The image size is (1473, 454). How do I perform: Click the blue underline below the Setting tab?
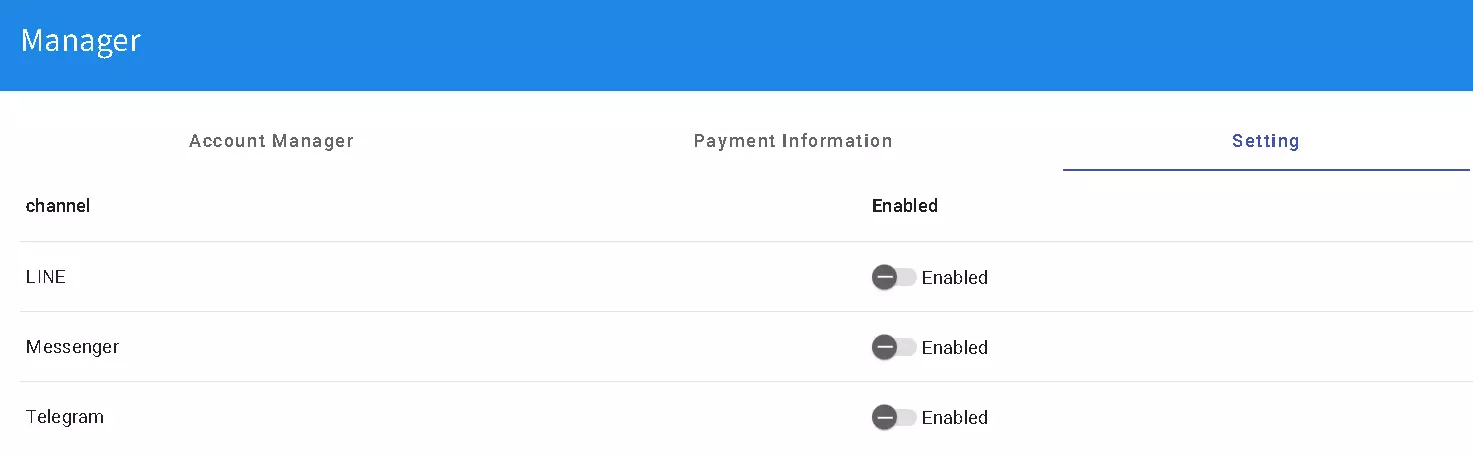1265,170
